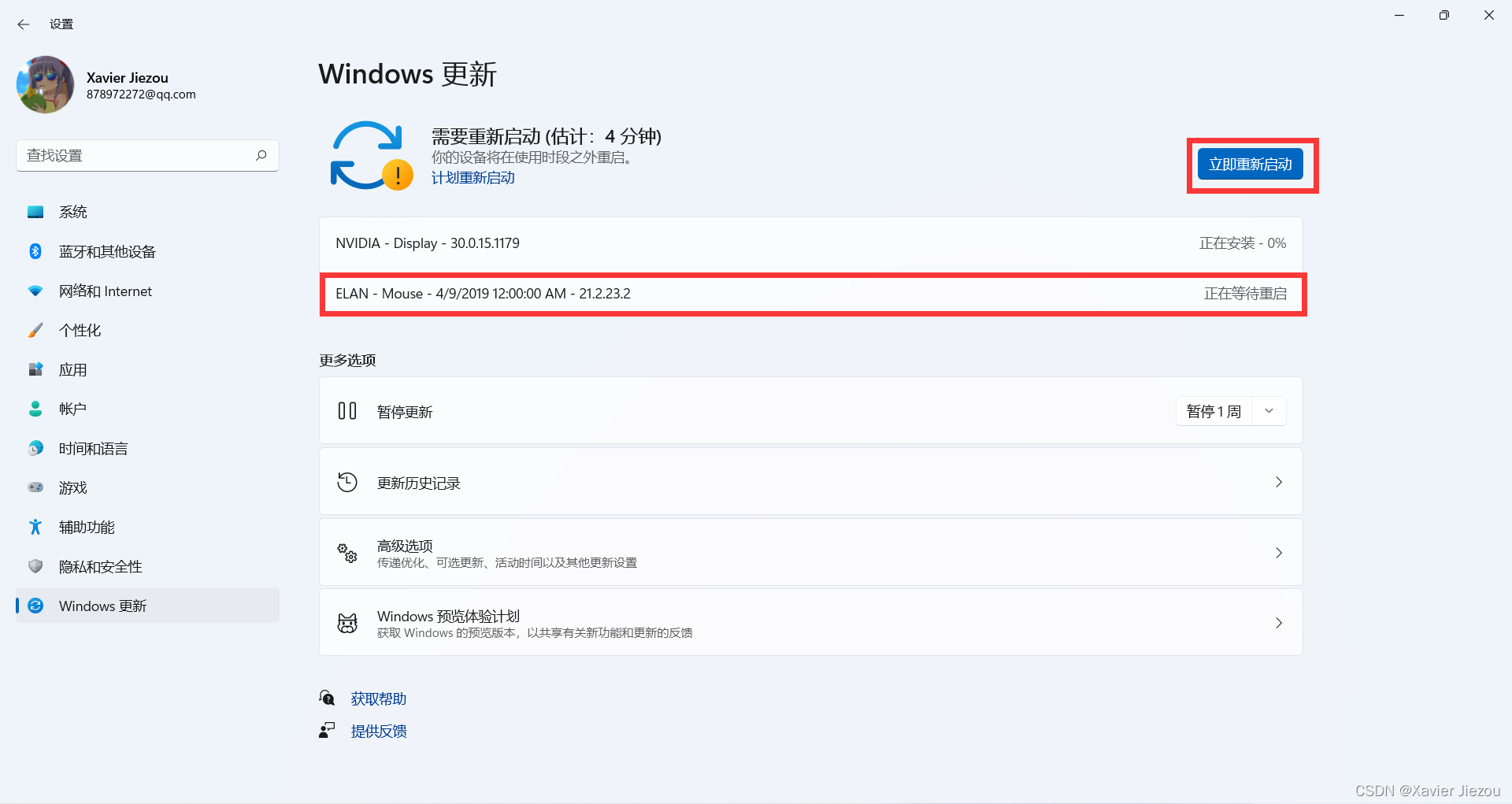
Task: Minimize the Settings window
Action: click(1399, 16)
